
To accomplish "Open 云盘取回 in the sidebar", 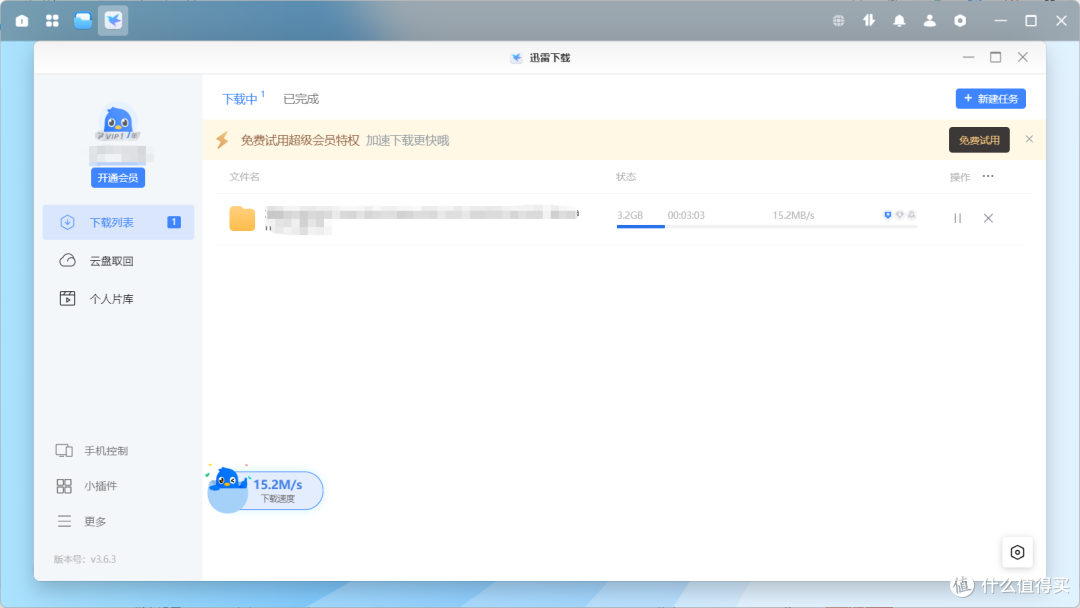I will 118,261.
